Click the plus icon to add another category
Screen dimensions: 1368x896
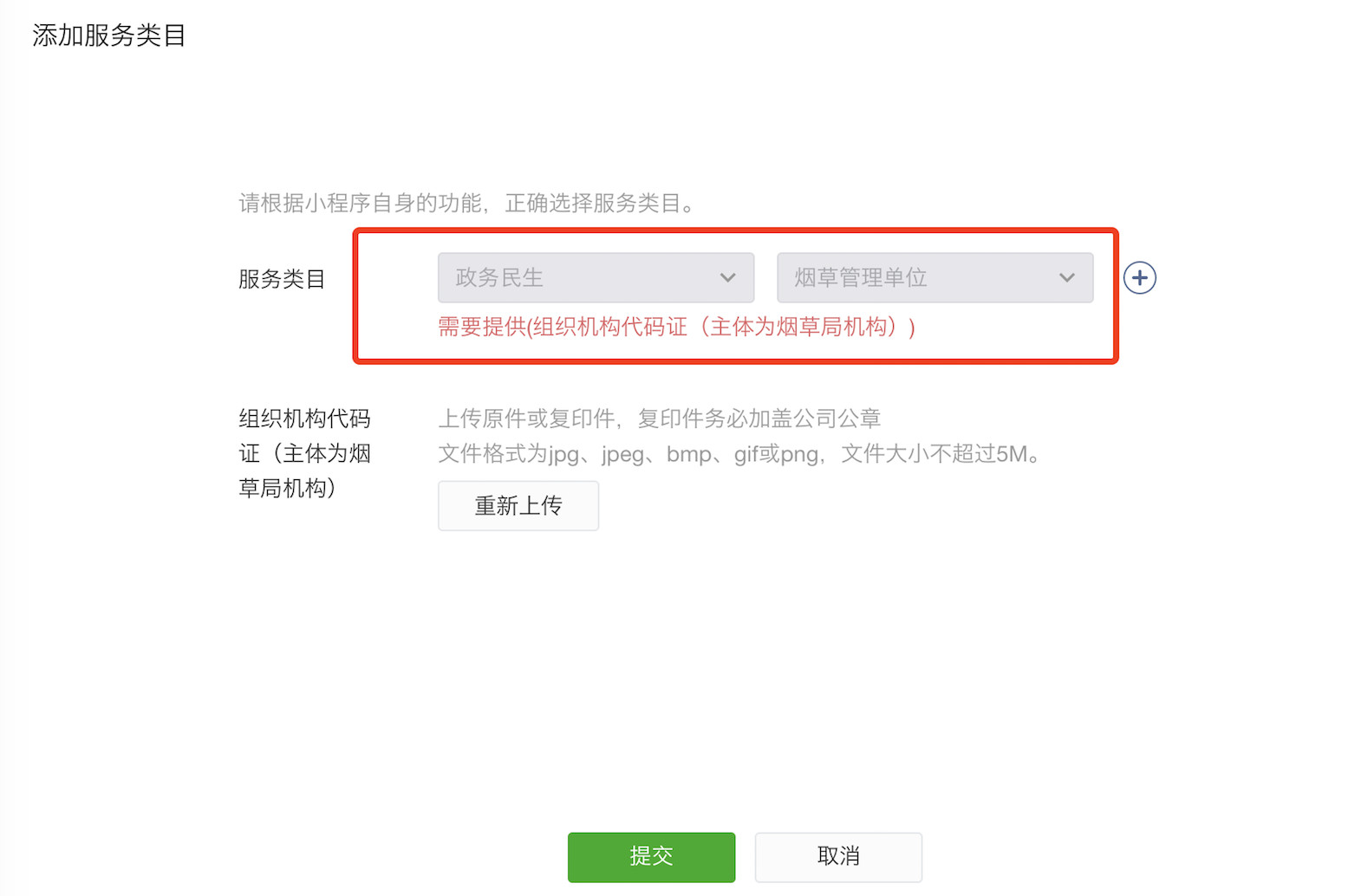point(1139,278)
